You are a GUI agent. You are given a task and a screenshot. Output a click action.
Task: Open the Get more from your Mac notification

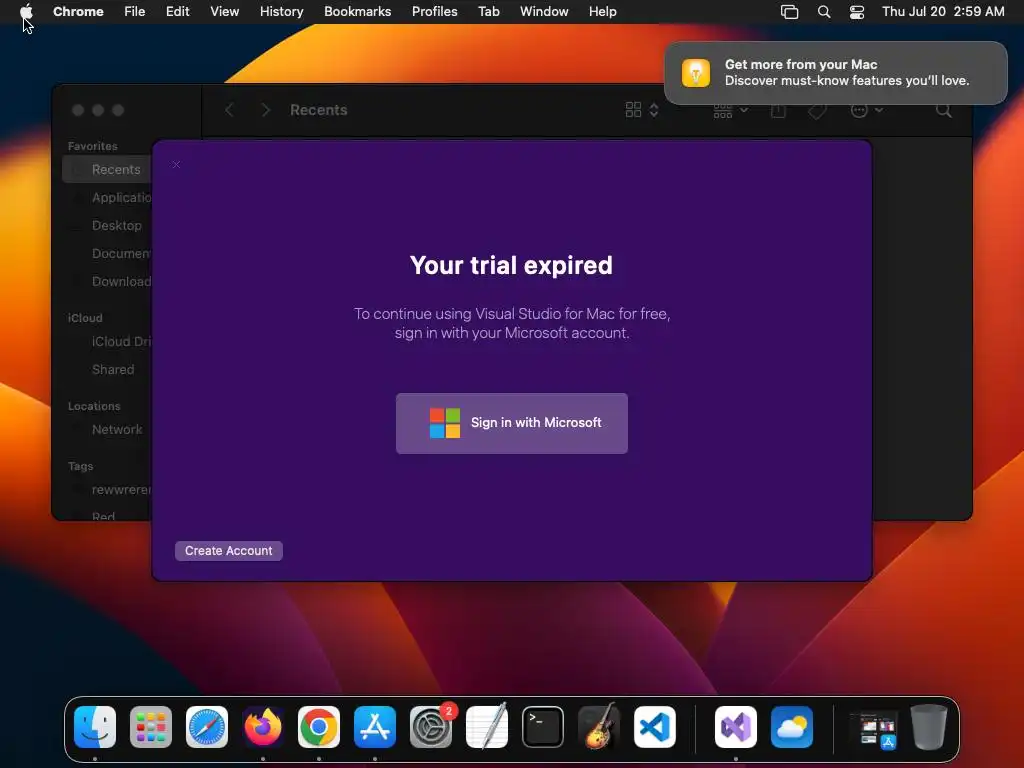coord(835,72)
